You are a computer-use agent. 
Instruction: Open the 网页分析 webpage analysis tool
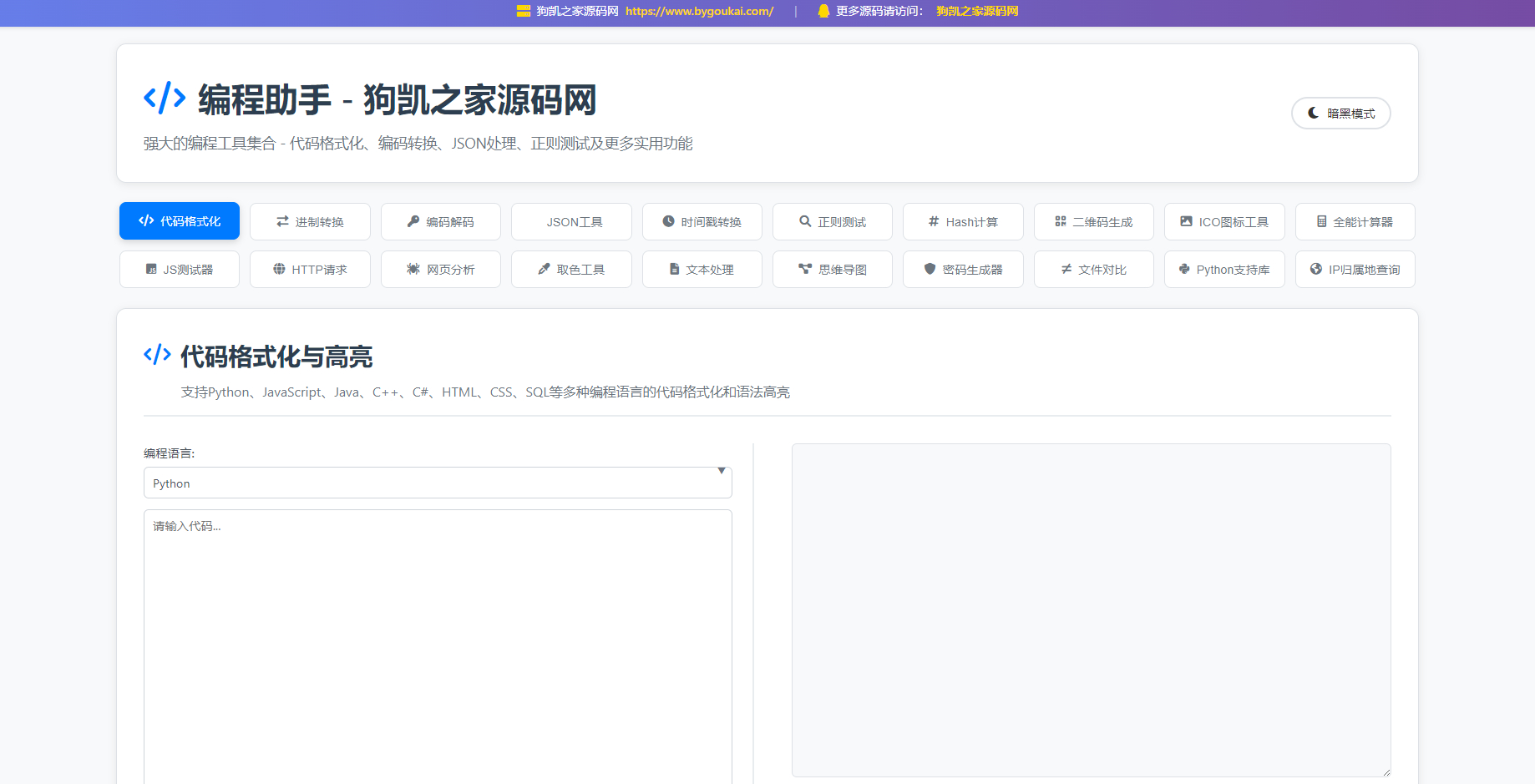click(440, 269)
